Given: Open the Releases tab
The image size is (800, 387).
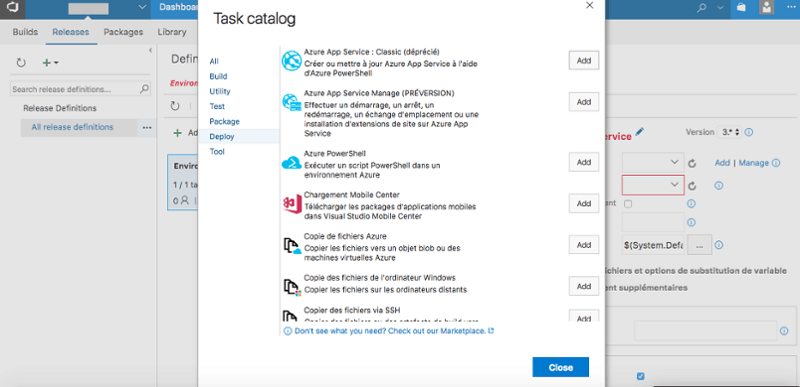Looking at the screenshot, I should [70, 32].
